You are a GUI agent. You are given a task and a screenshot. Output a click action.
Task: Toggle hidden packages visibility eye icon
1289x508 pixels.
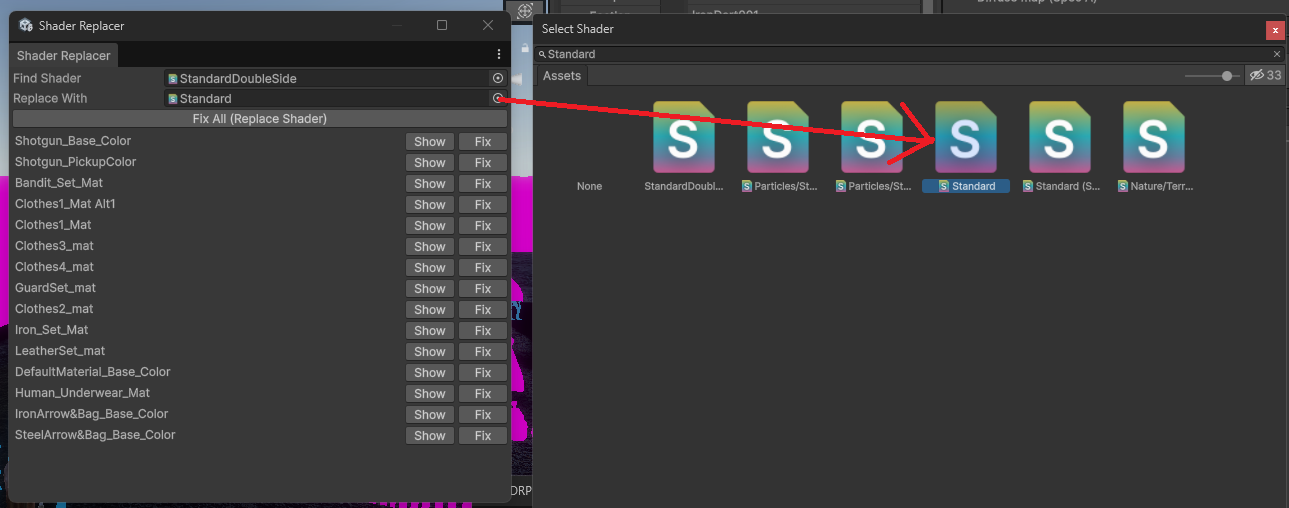click(x=1256, y=75)
